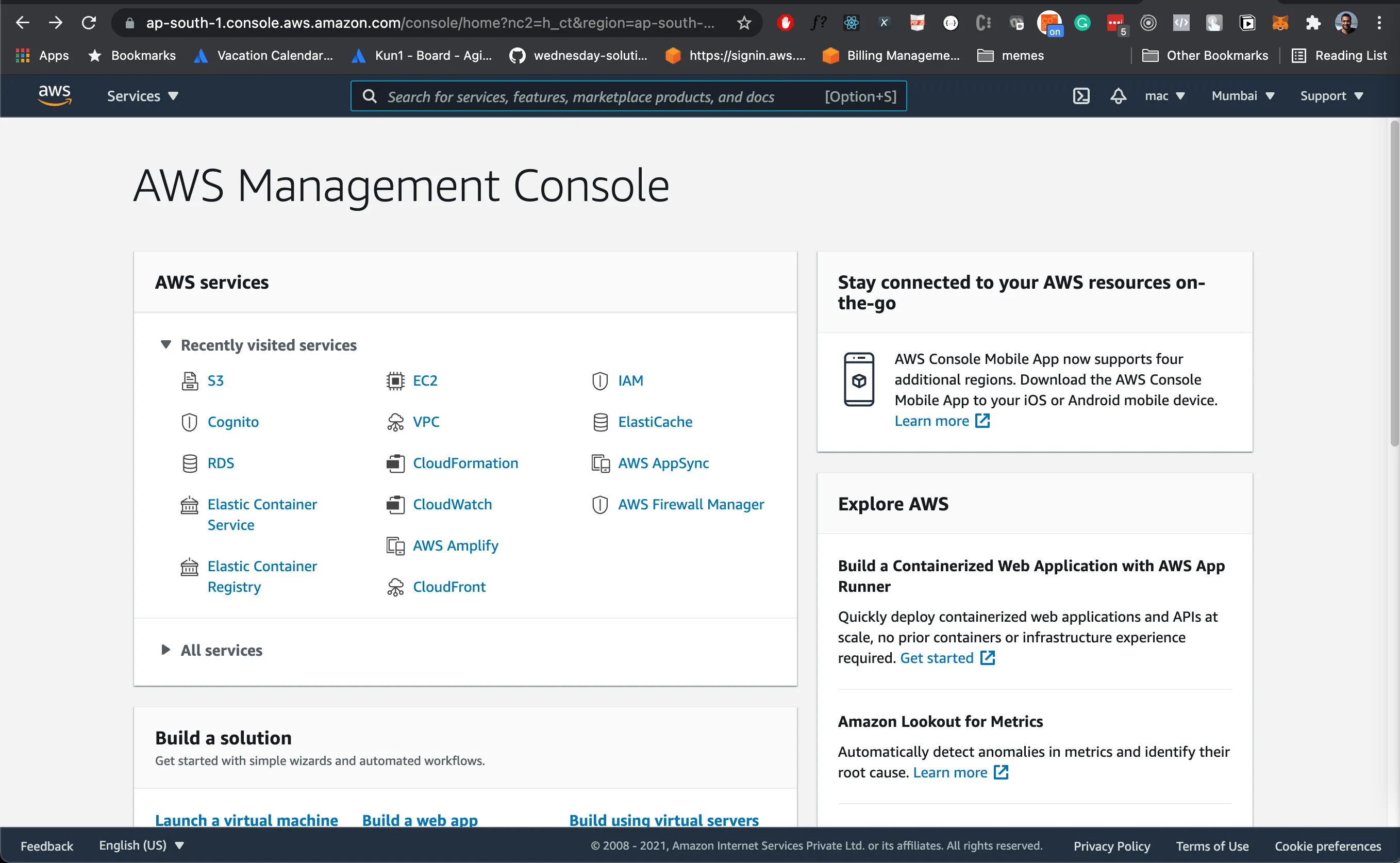This screenshot has width=1400, height=863.
Task: Open the Bookmarks folder in the bookmarks bar
Action: pos(132,55)
